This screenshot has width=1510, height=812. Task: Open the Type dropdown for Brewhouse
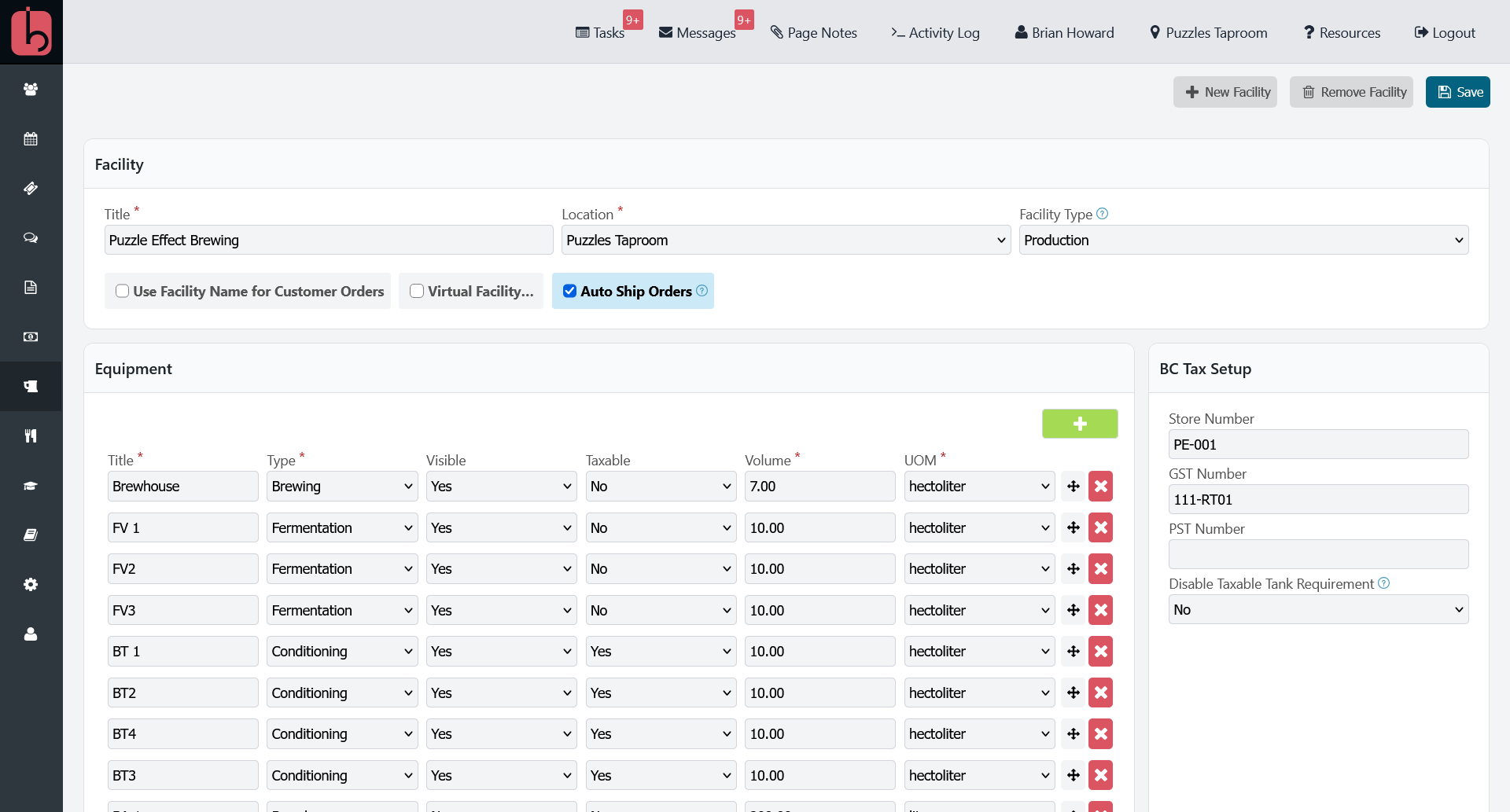pyautogui.click(x=342, y=487)
